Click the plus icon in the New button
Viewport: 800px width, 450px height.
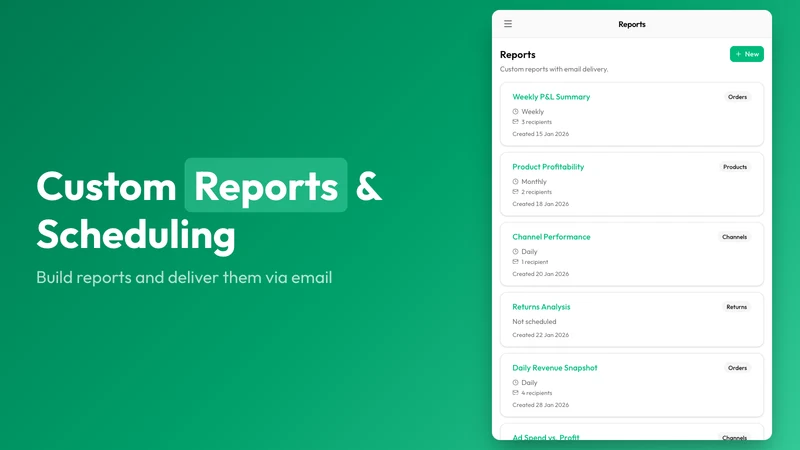(738, 54)
